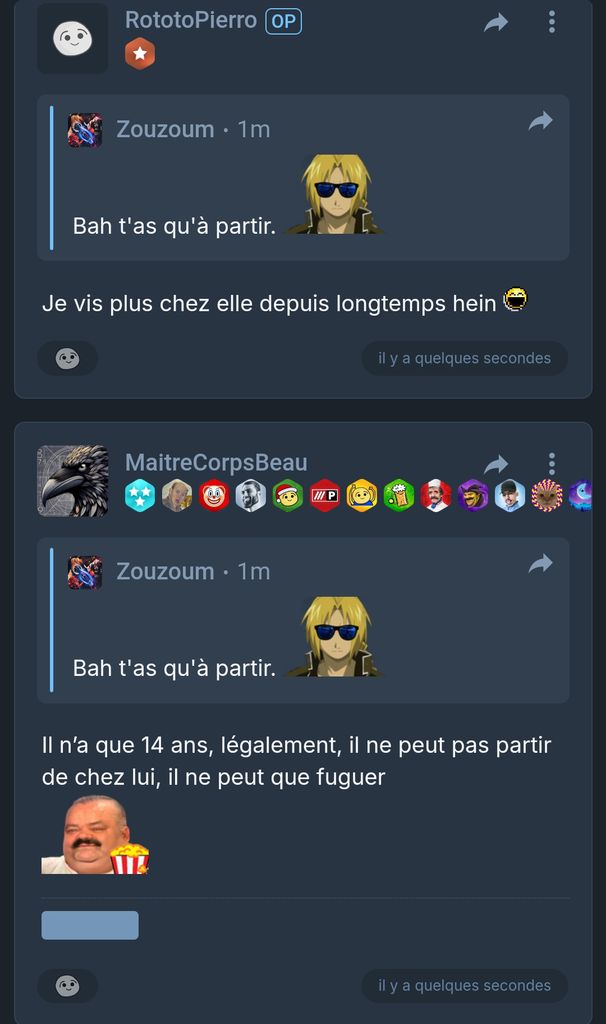
Task: Open the OP-tagged RototoPierro username
Action: 191,20
